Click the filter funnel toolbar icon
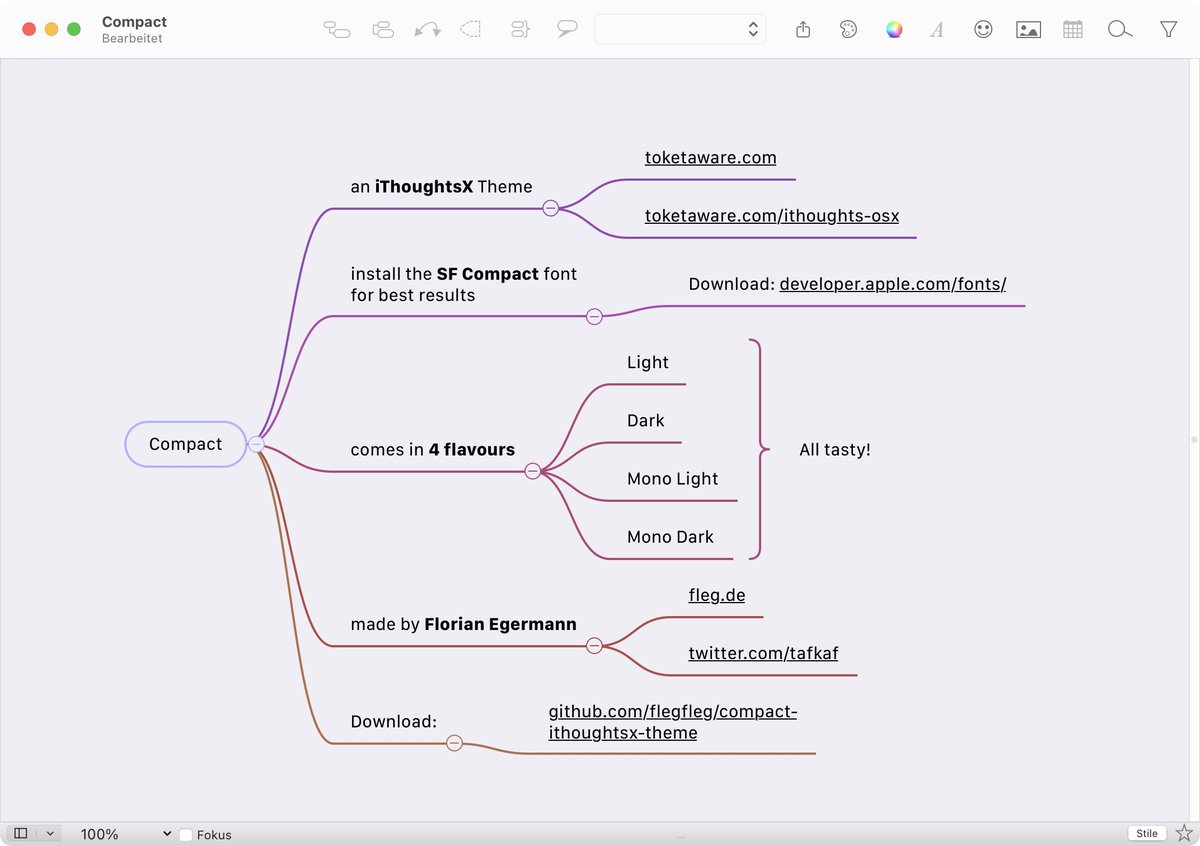This screenshot has width=1200, height=846. click(x=1168, y=30)
